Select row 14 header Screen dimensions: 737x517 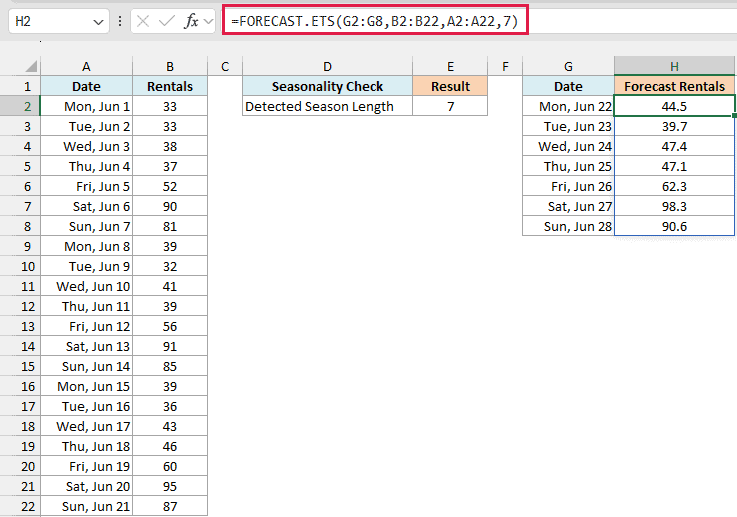point(20,346)
